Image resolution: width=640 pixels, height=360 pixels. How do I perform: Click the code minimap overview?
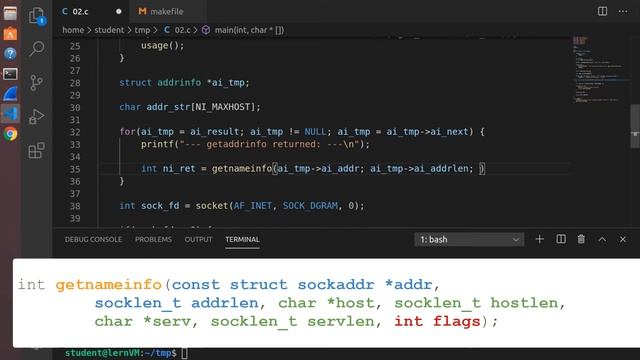600,69
